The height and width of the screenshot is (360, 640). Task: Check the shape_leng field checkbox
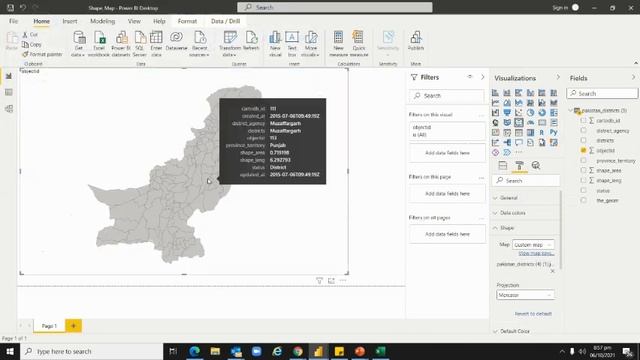pyautogui.click(x=583, y=180)
